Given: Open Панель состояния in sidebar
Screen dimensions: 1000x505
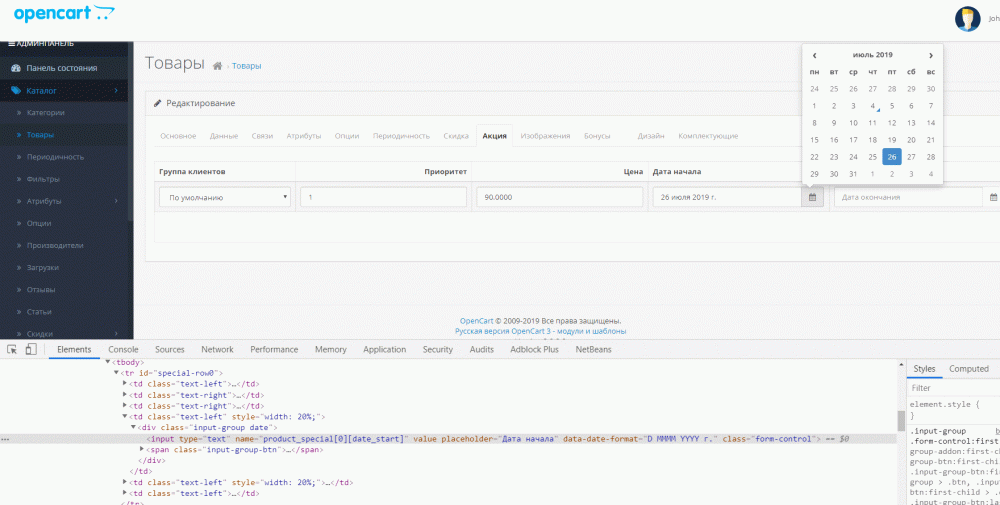Looking at the screenshot, I should [61, 68].
